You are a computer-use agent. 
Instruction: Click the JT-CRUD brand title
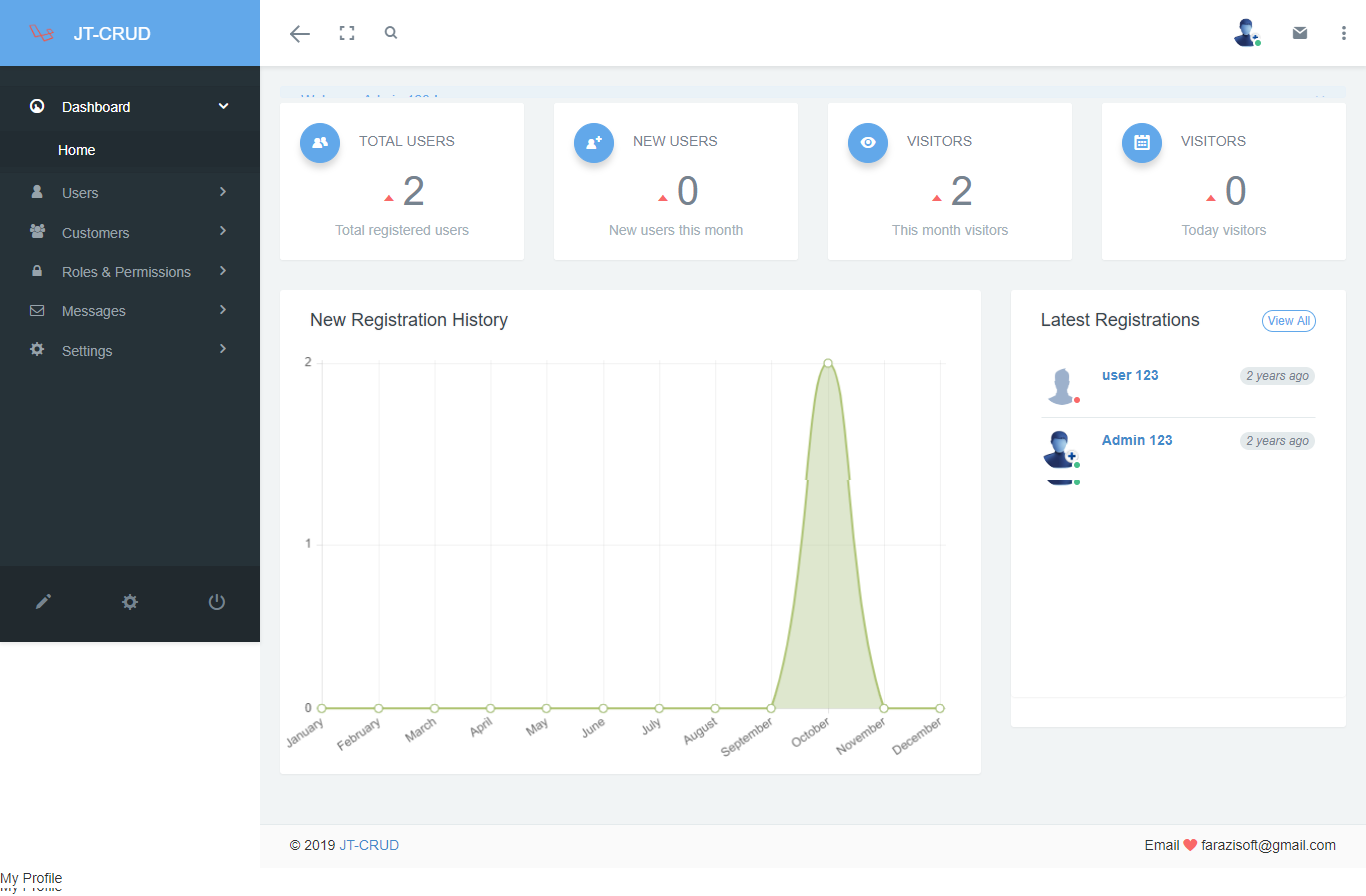112,34
